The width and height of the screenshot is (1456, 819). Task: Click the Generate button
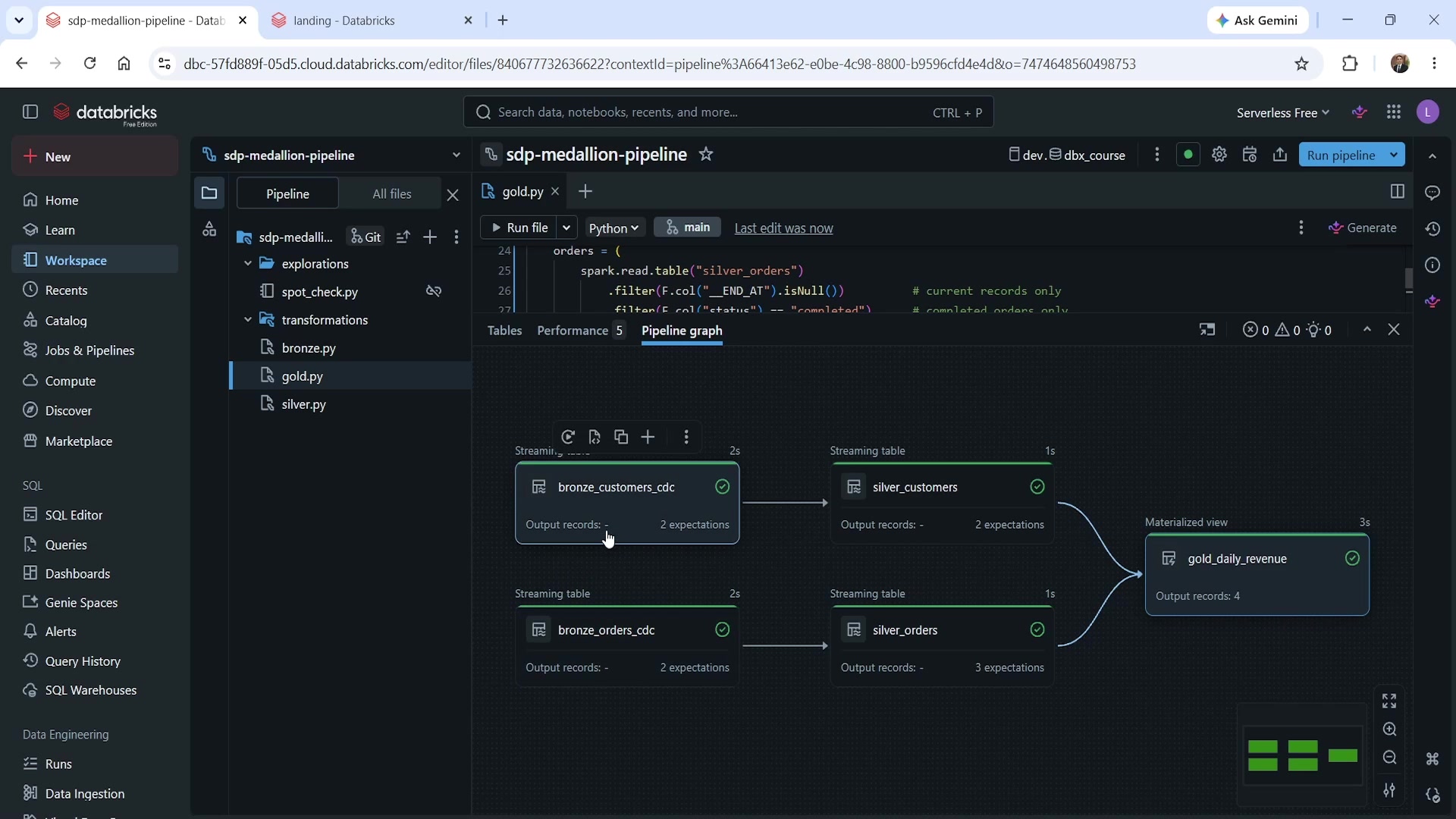pos(1363,227)
